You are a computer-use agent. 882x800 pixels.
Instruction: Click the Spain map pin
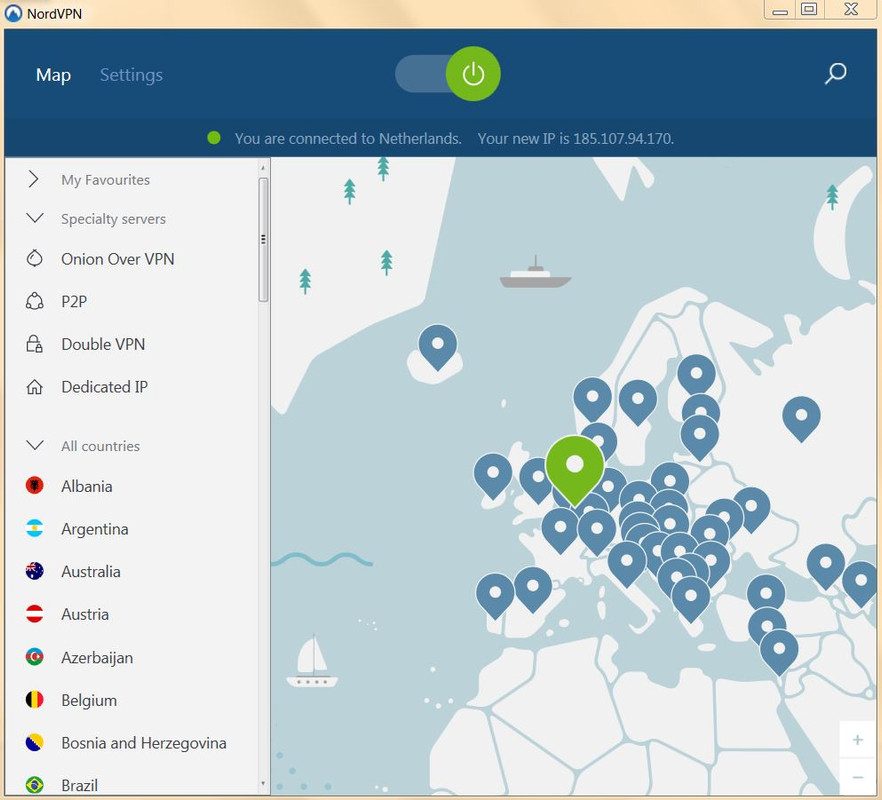tap(533, 587)
